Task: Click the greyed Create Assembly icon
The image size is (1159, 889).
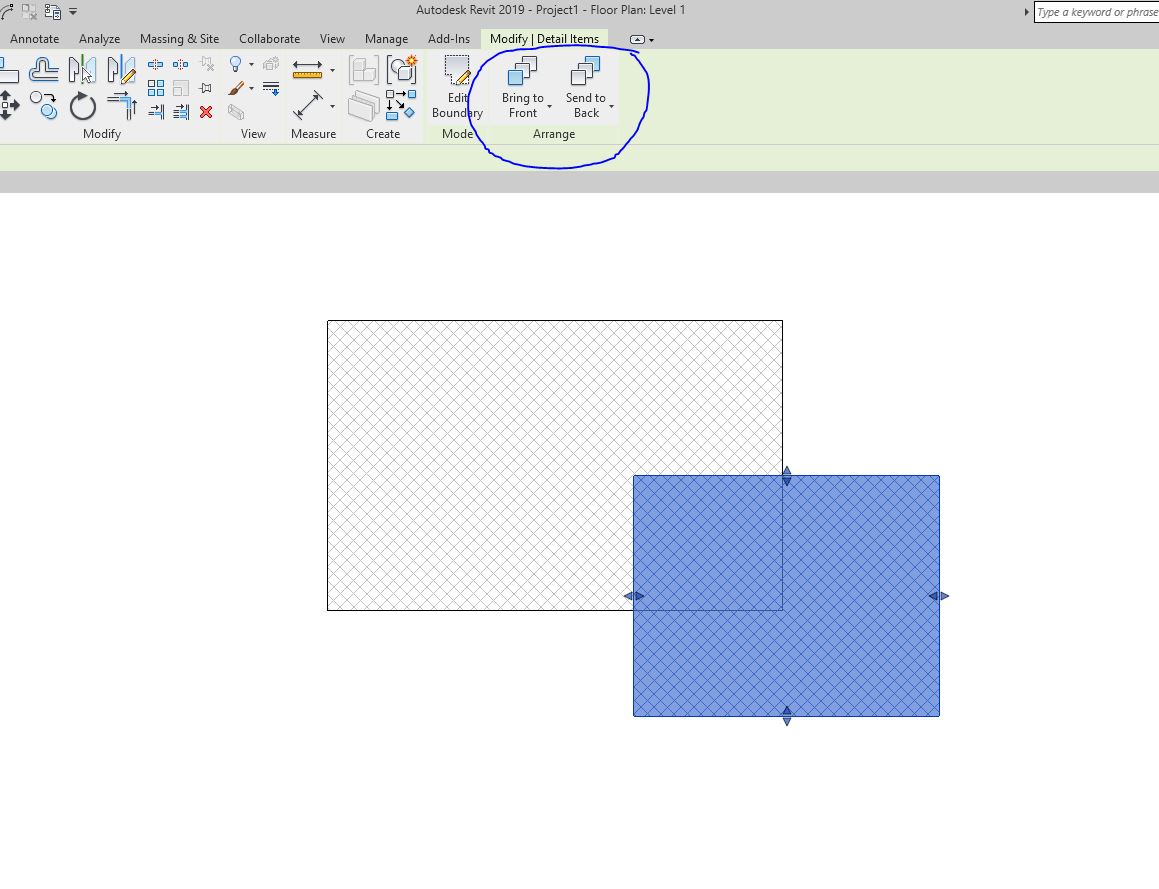Action: pyautogui.click(x=364, y=70)
